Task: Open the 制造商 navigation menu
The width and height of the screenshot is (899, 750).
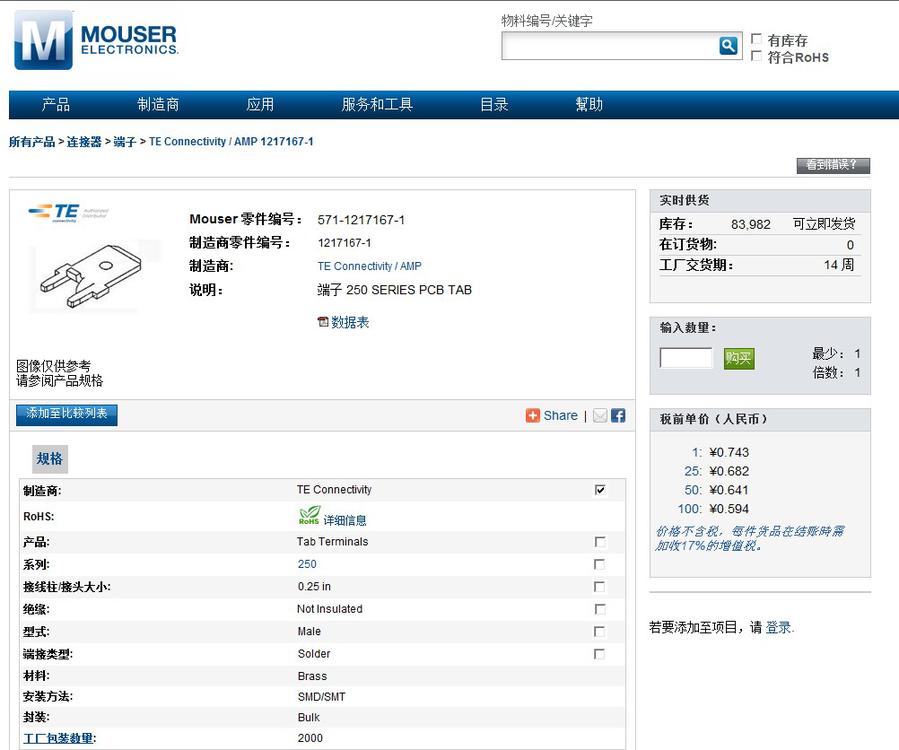Action: (158, 104)
